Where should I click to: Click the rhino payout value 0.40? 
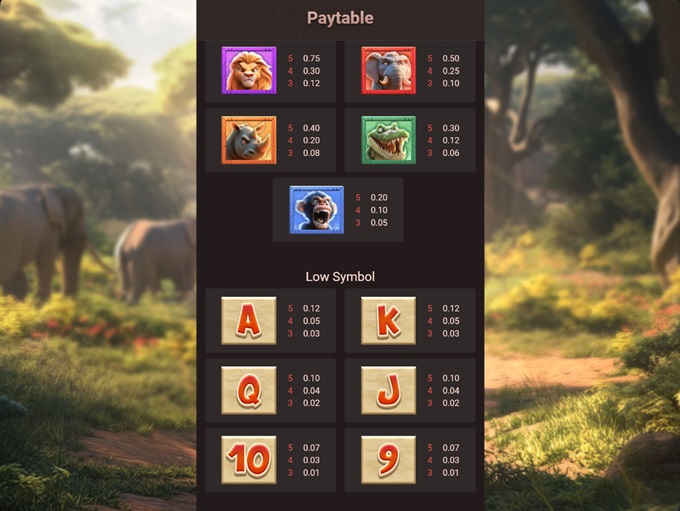[311, 128]
